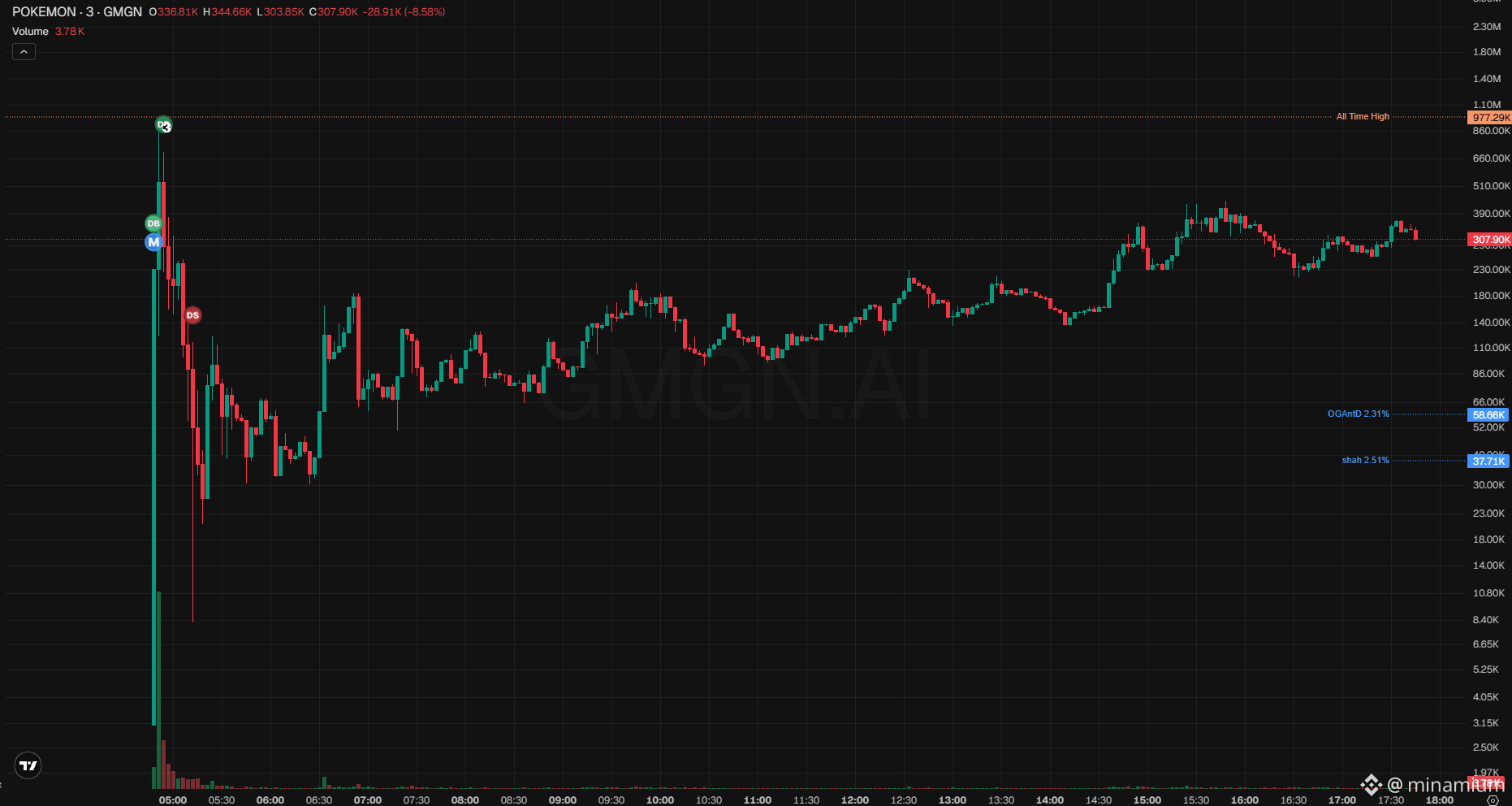Click the change value -28.91K (-8.58%)
The height and width of the screenshot is (806, 1512).
click(404, 12)
